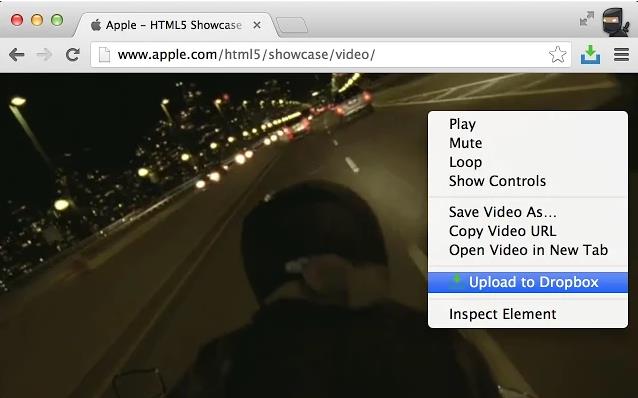
Task: Click the browser back arrow
Action: pyautogui.click(x=17, y=55)
